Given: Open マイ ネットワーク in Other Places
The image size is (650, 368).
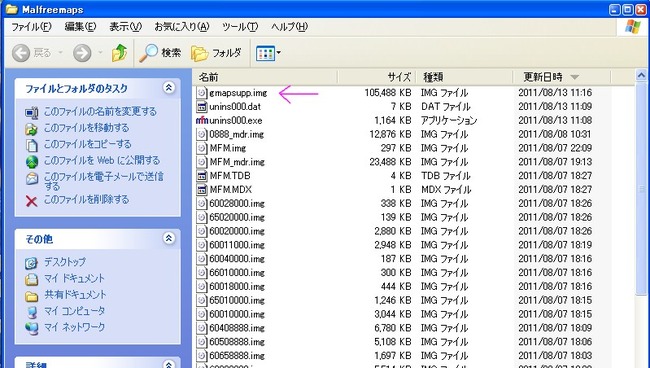Looking at the screenshot, I should point(75,327).
